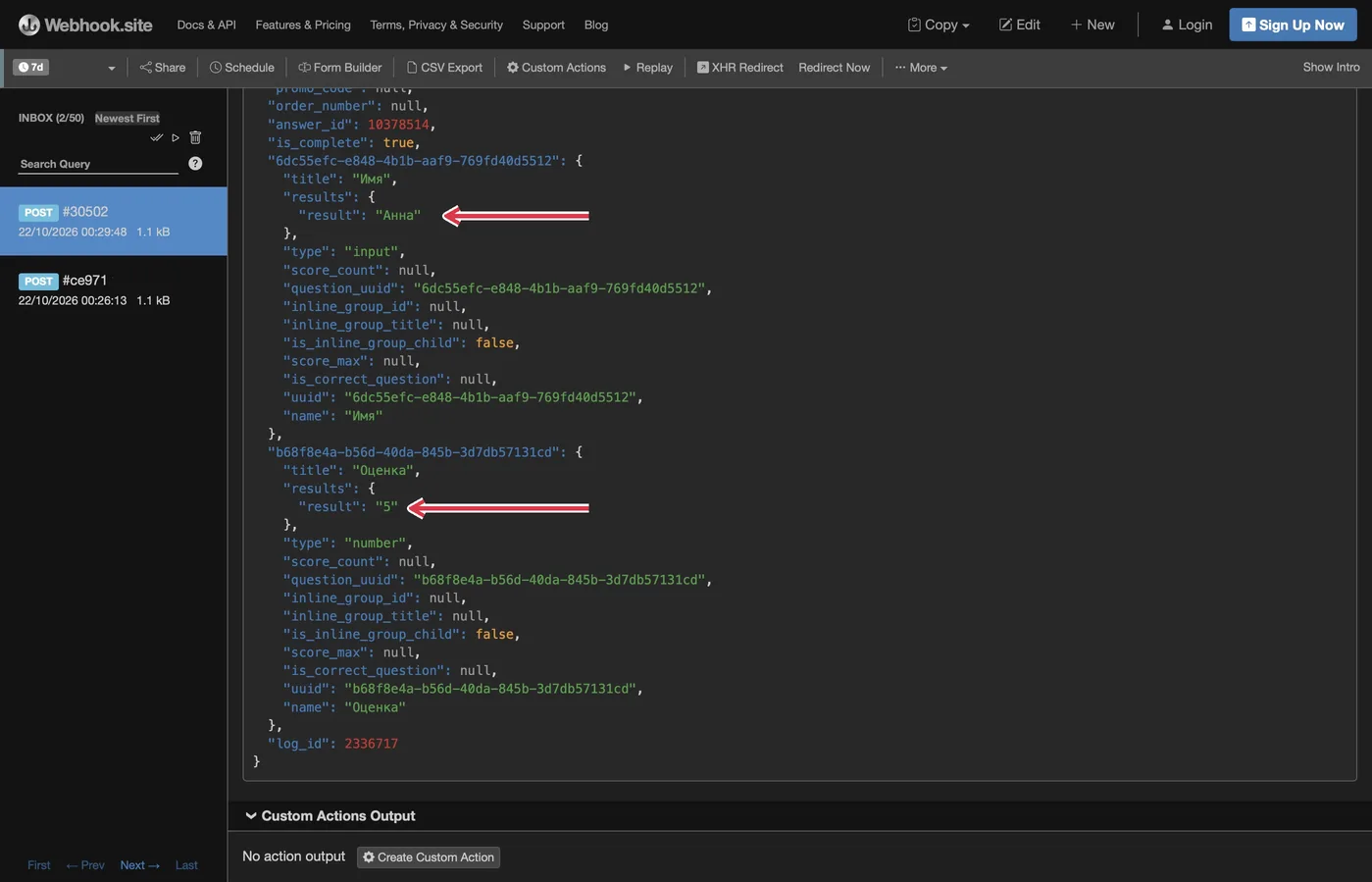Click the Login link
1372x882 pixels.
coord(1187,25)
